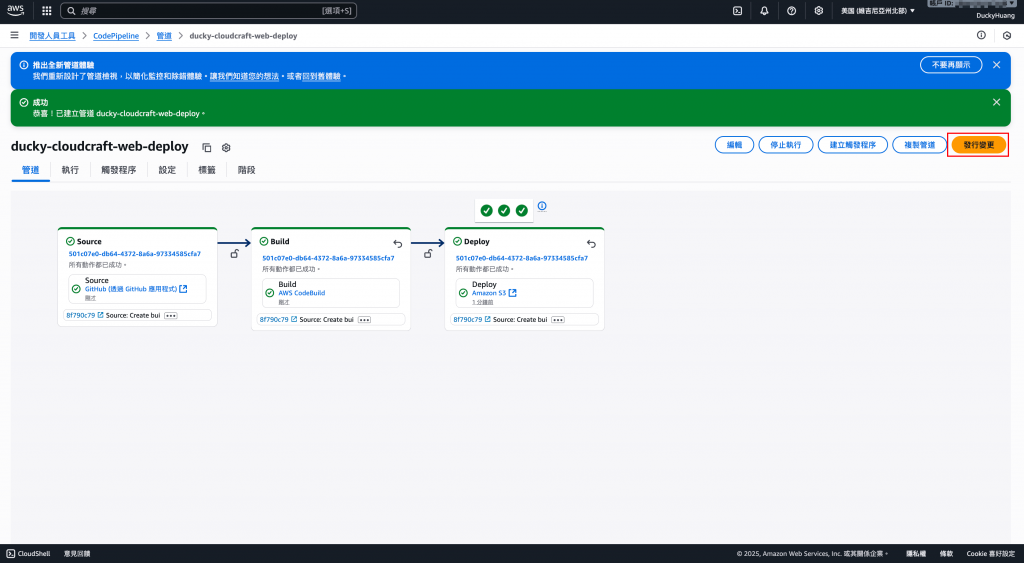
Task: Open Build stage execution ID link
Action: tap(328, 258)
